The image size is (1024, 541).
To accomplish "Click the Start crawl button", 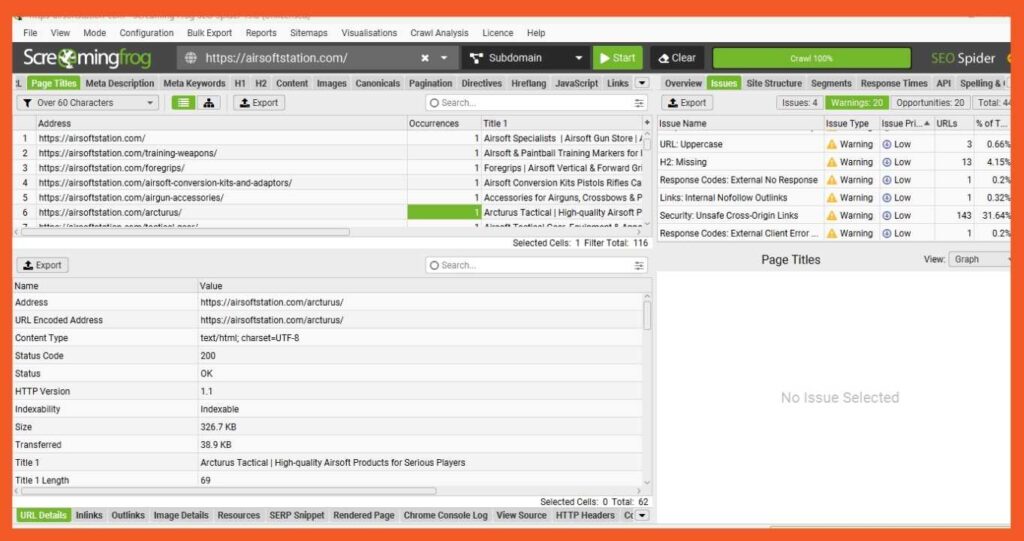I will pos(618,58).
